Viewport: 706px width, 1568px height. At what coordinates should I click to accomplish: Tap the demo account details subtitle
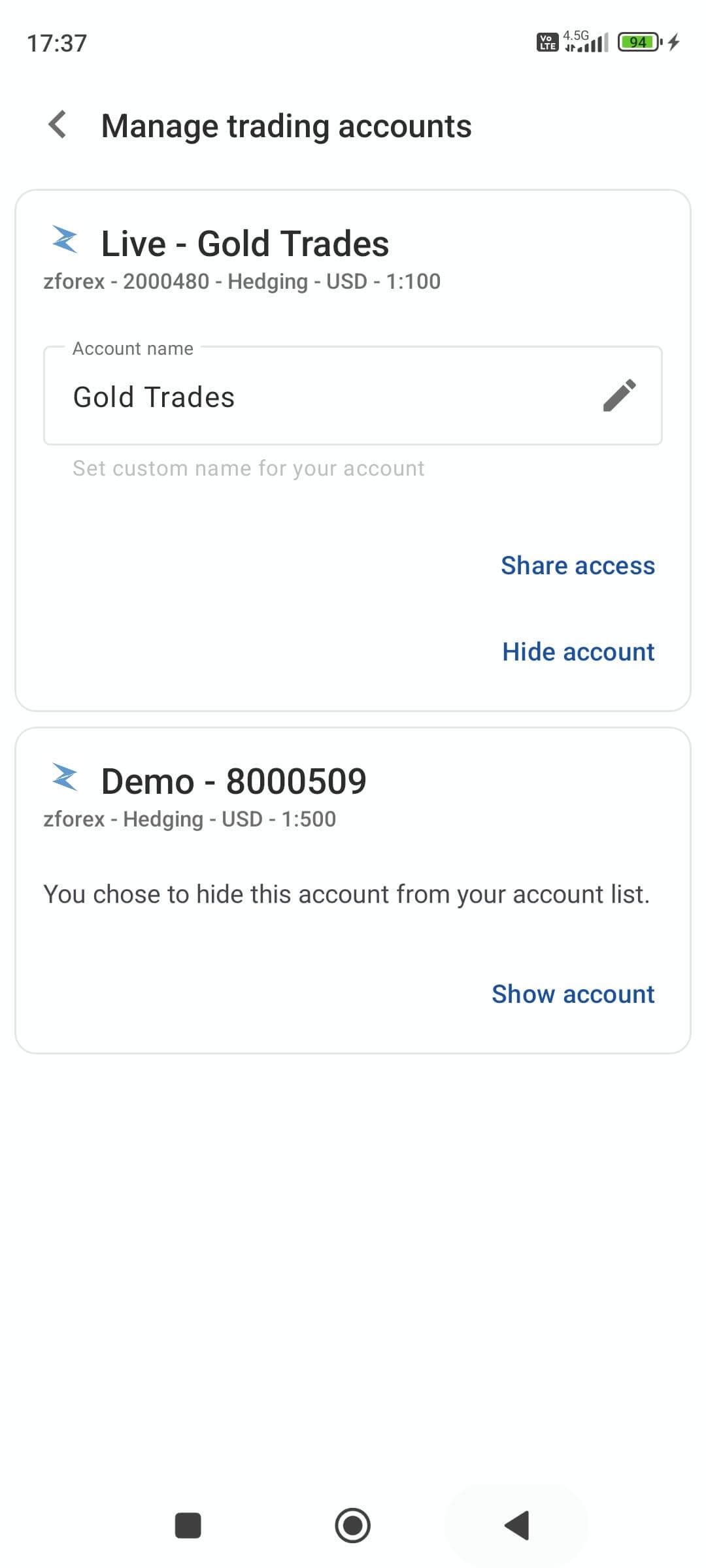[190, 819]
